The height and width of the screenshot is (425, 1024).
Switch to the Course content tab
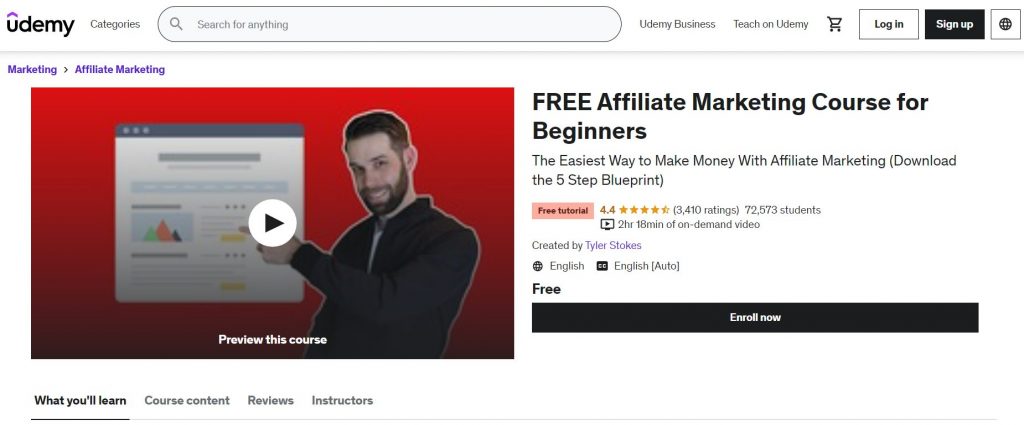(187, 400)
